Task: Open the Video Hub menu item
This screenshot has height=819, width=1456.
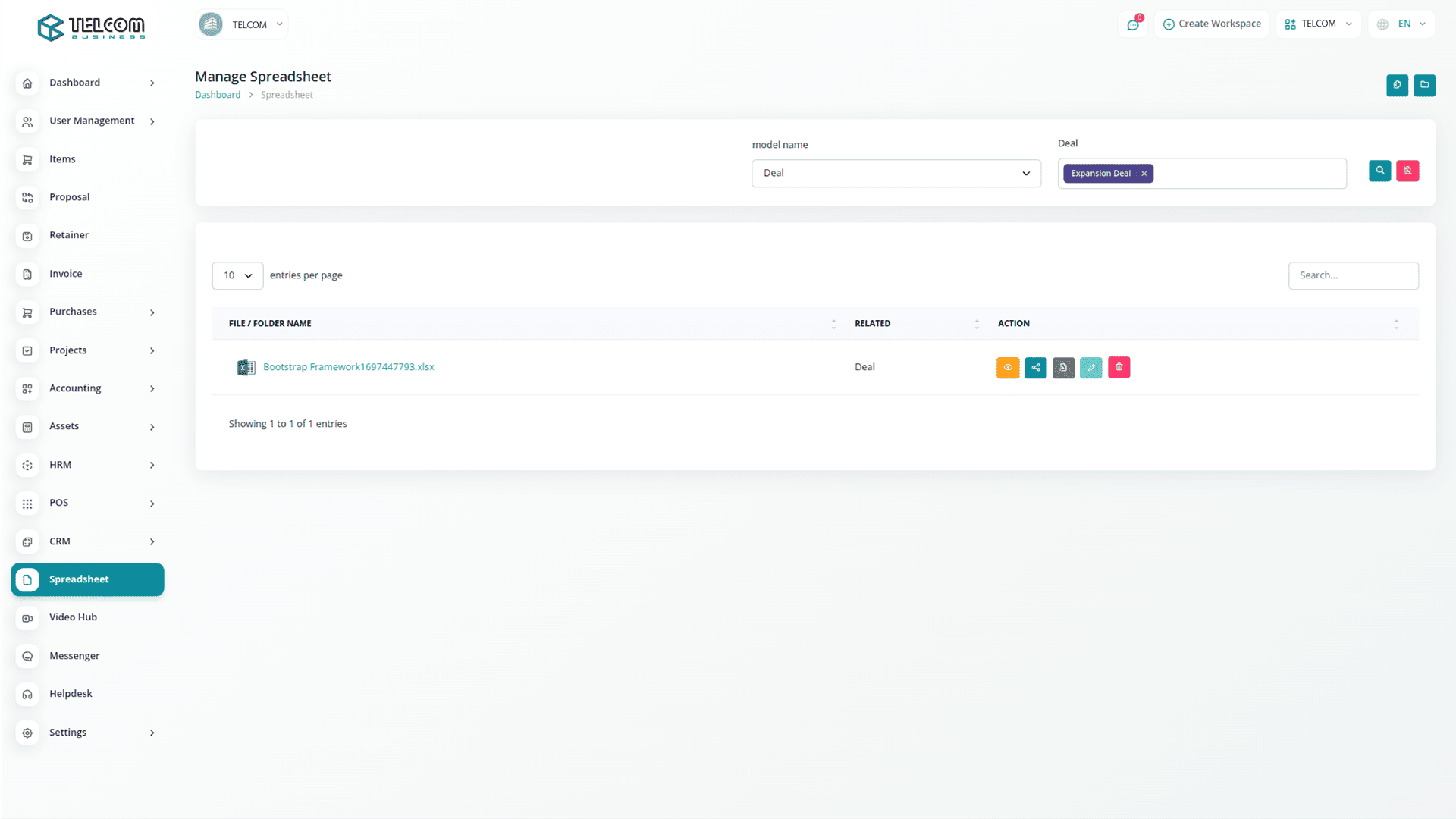Action: pyautogui.click(x=73, y=617)
